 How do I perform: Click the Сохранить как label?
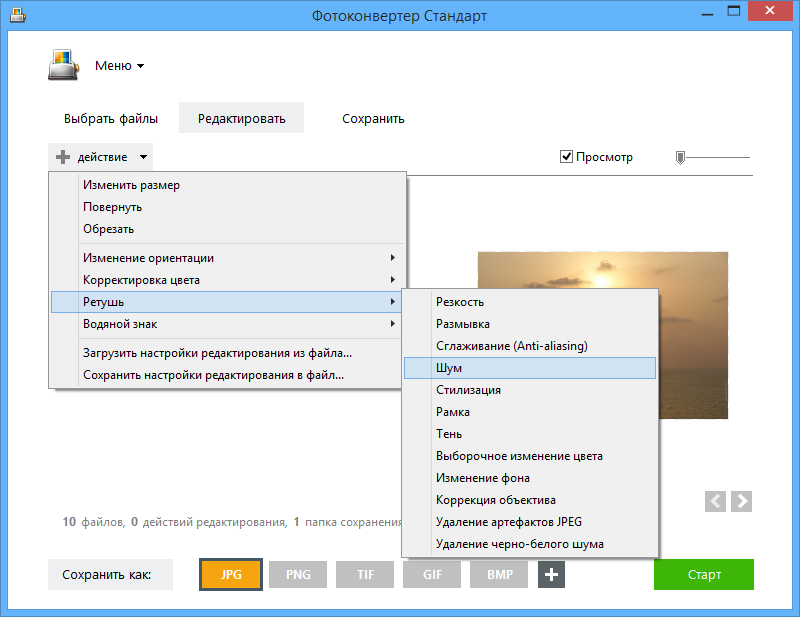pos(110,574)
